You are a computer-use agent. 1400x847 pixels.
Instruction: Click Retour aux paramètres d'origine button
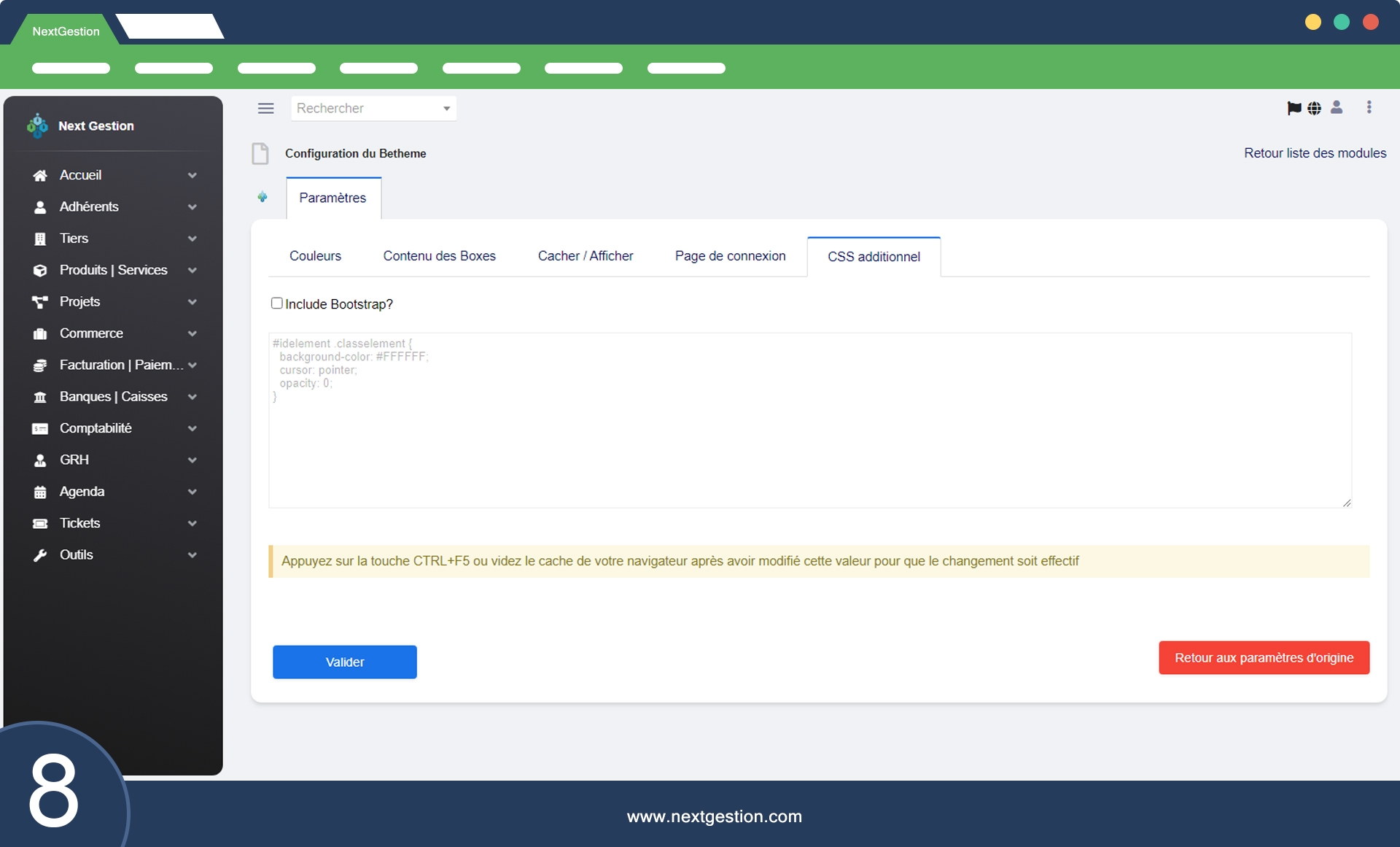1264,657
